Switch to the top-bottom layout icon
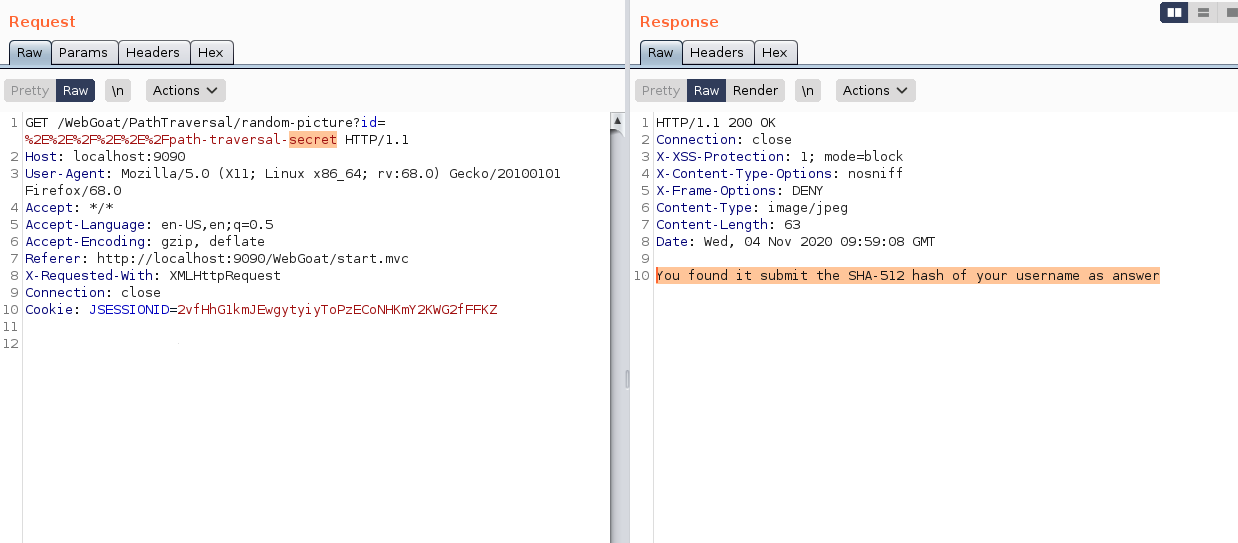The width and height of the screenshot is (1238, 543). [x=1203, y=12]
